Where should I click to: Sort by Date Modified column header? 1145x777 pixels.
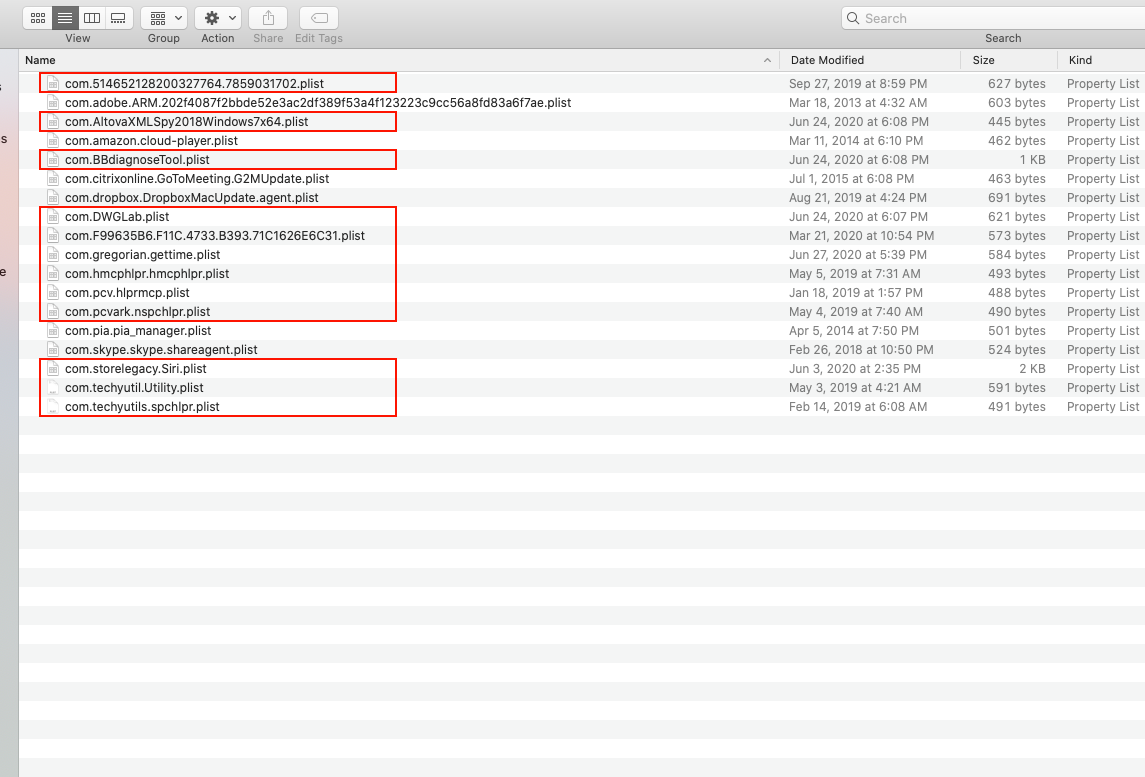(827, 60)
